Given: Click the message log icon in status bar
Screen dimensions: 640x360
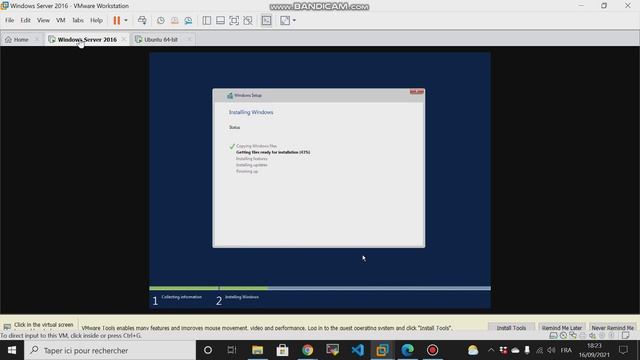Looking at the screenshot, I should click(625, 336).
